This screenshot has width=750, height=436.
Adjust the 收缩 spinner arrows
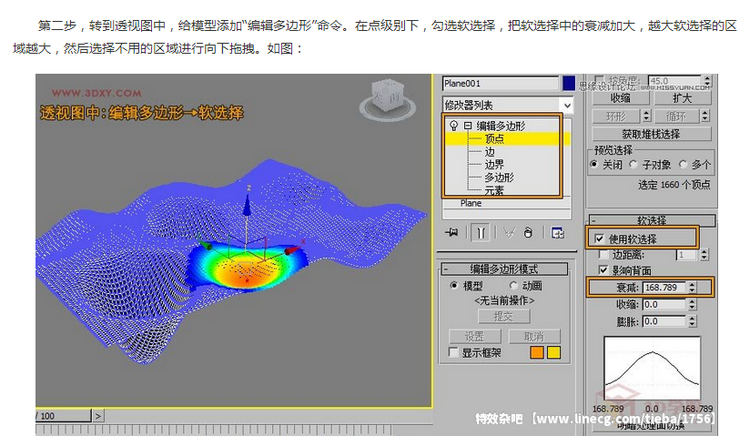[x=692, y=305]
